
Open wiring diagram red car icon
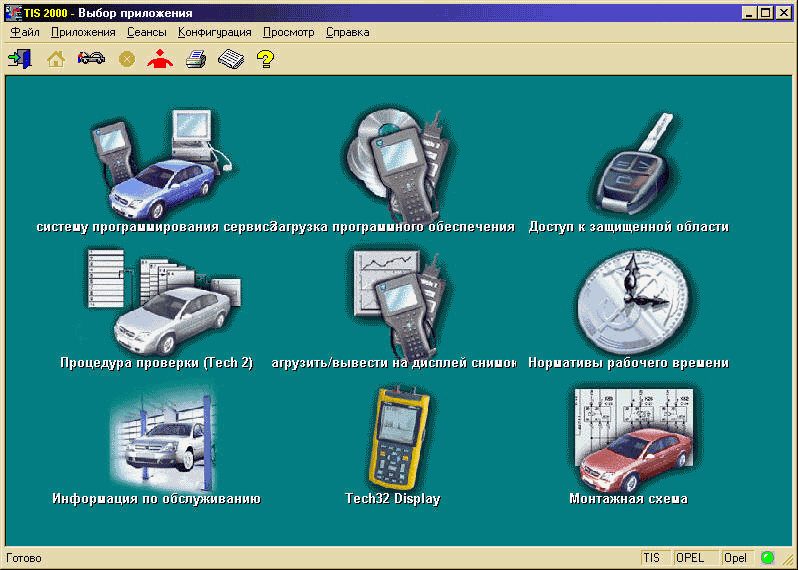click(x=634, y=439)
